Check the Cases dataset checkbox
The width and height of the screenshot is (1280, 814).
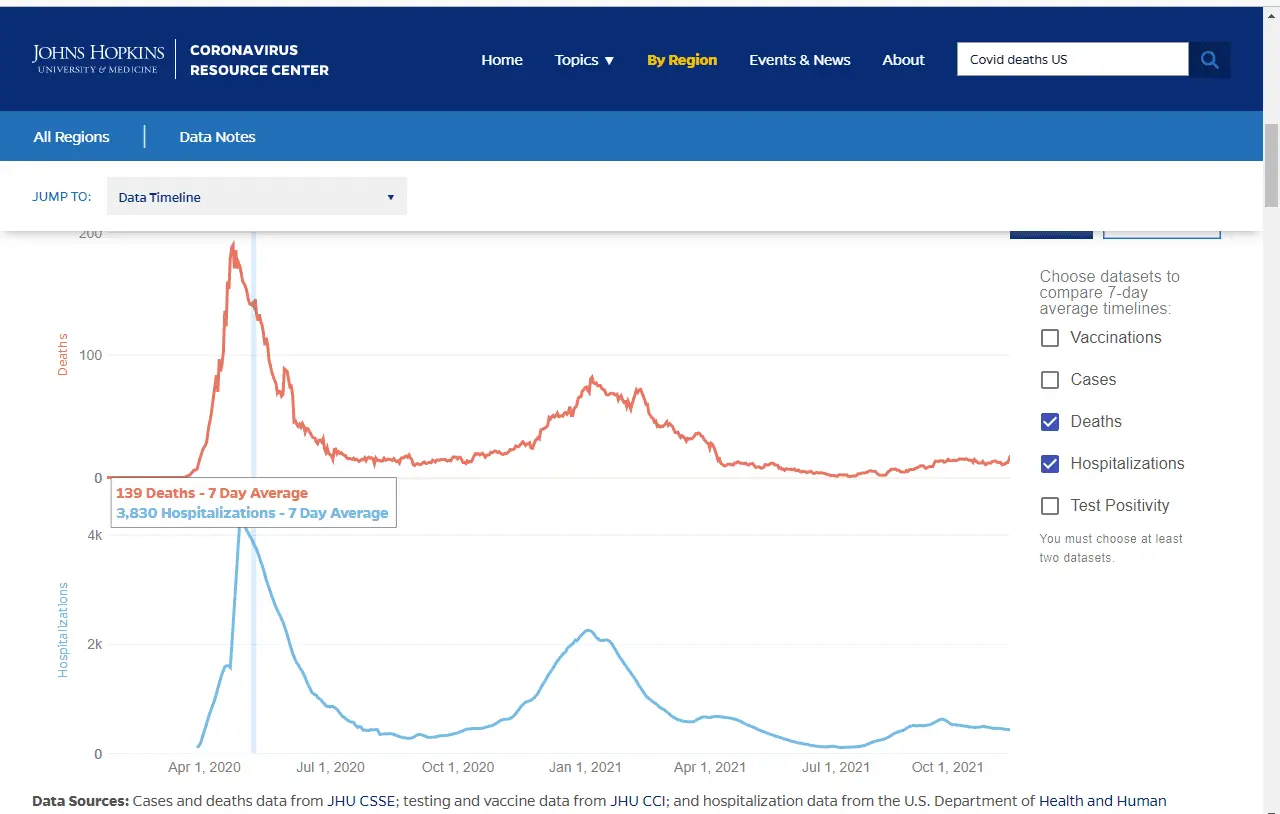pos(1050,380)
